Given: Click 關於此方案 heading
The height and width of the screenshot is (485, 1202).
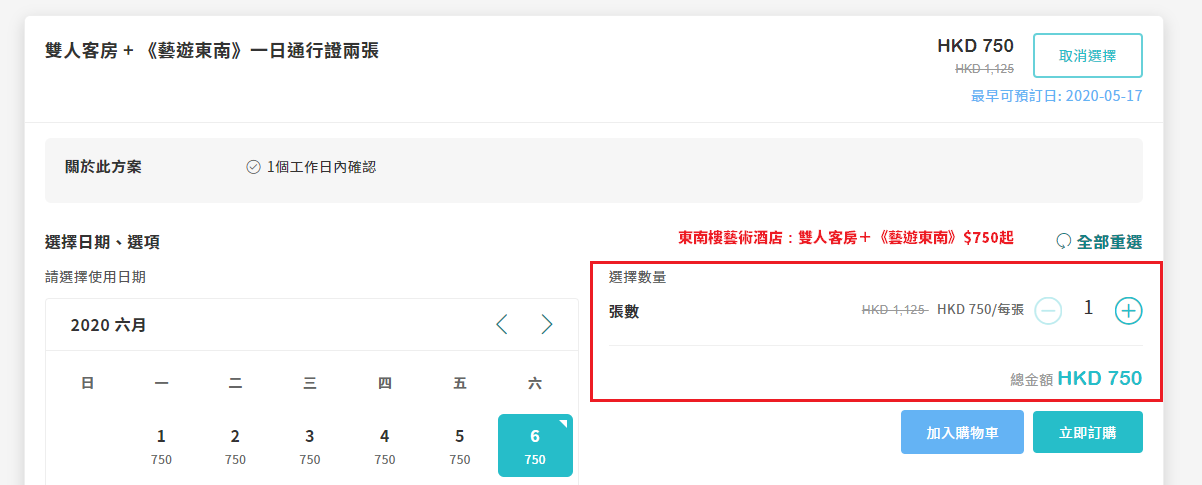Looking at the screenshot, I should click(x=103, y=167).
